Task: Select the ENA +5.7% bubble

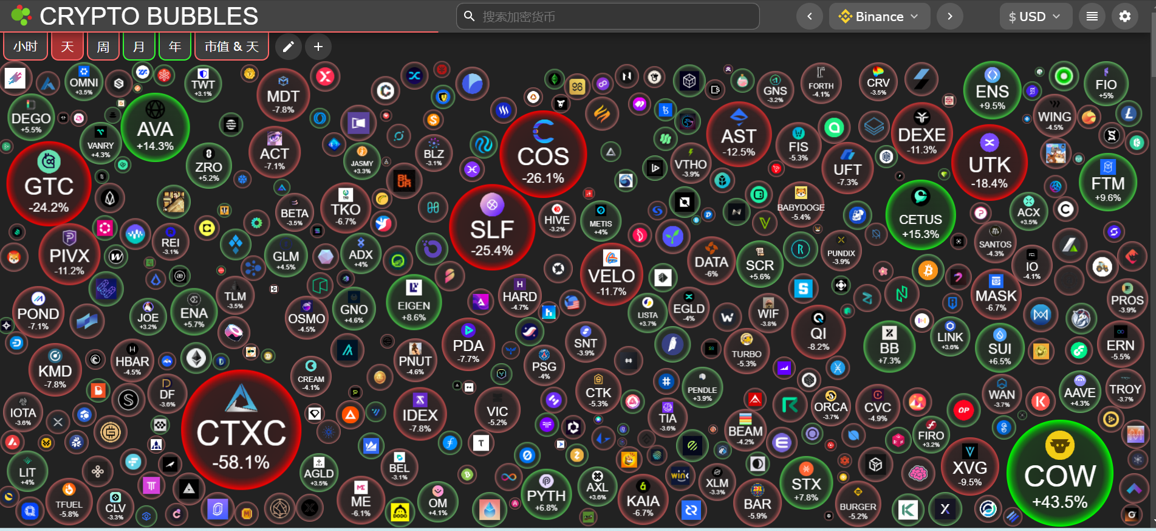Action: point(194,310)
